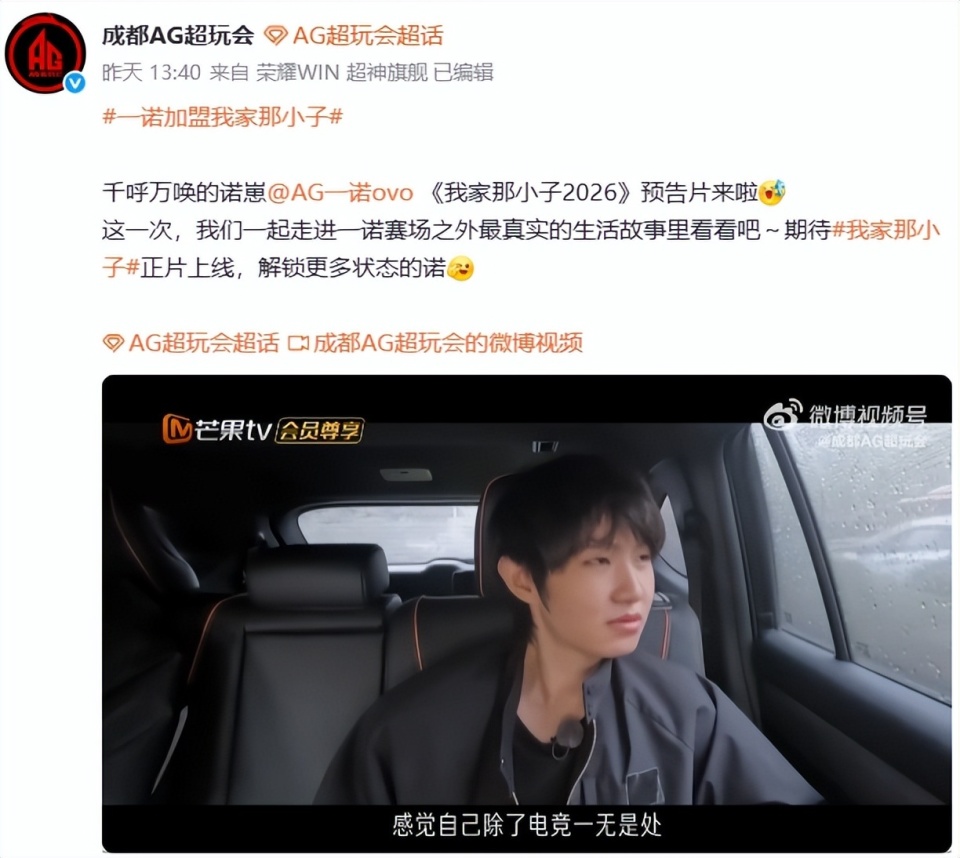The image size is (960, 858).
Task: Click the 昨天 13:40 post timestamp
Action: click(151, 72)
